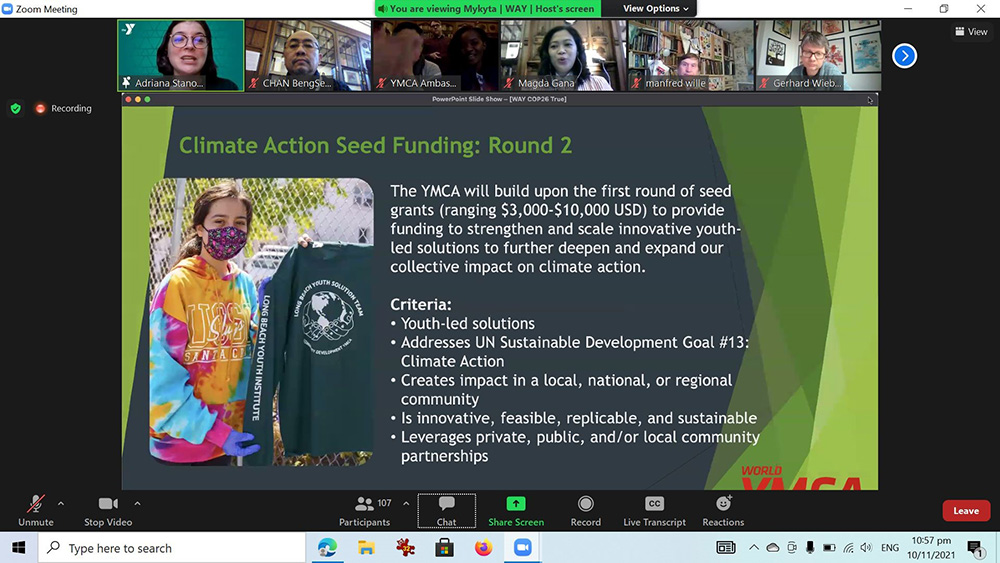This screenshot has height=563, width=1000.
Task: Open notification center icon
Action: pyautogui.click(x=975, y=548)
